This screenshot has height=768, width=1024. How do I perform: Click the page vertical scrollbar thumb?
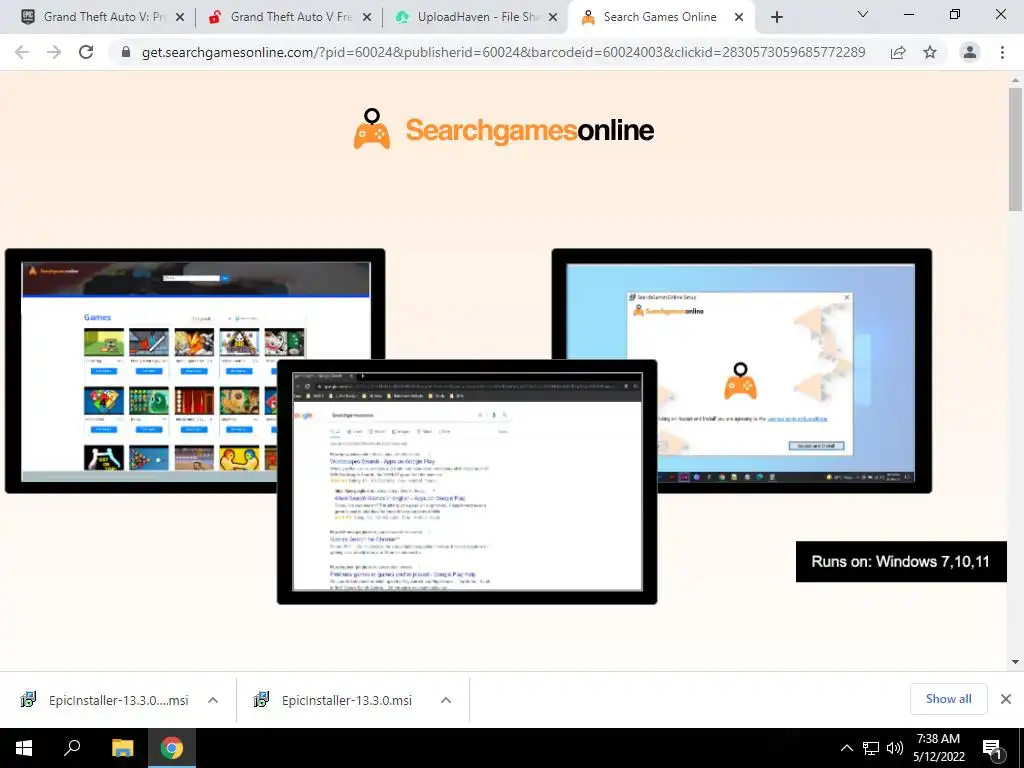coord(1015,150)
